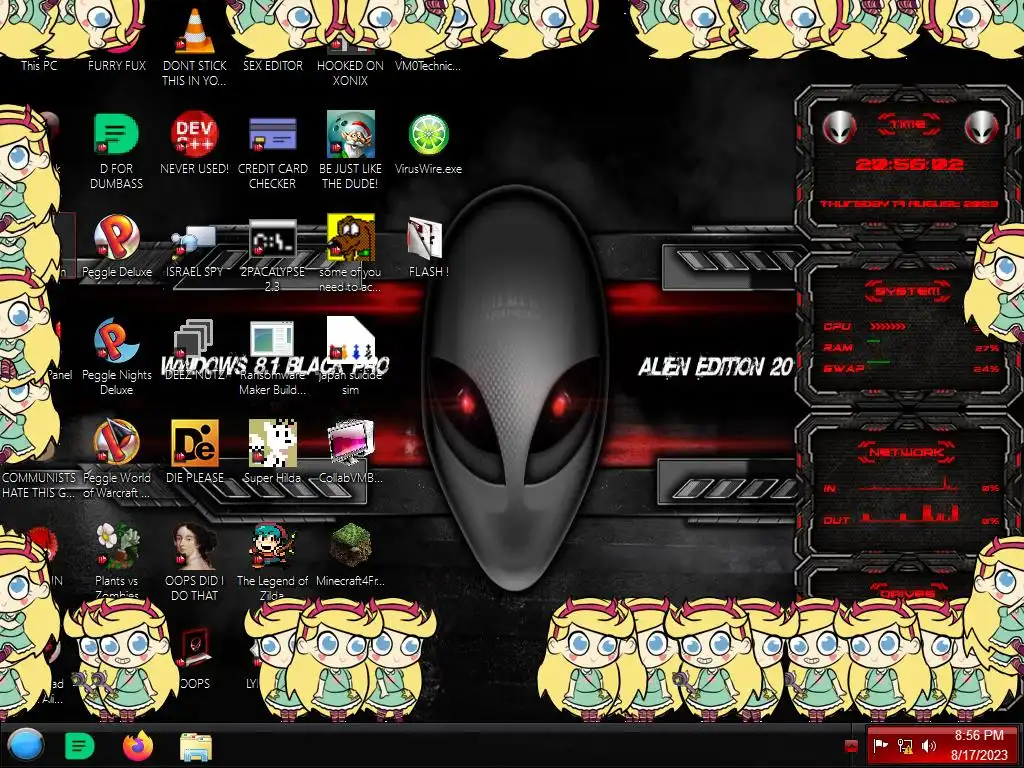Click the SYSTEM gadget with CPU and RAM
The width and height of the screenshot is (1024, 768).
point(909,330)
